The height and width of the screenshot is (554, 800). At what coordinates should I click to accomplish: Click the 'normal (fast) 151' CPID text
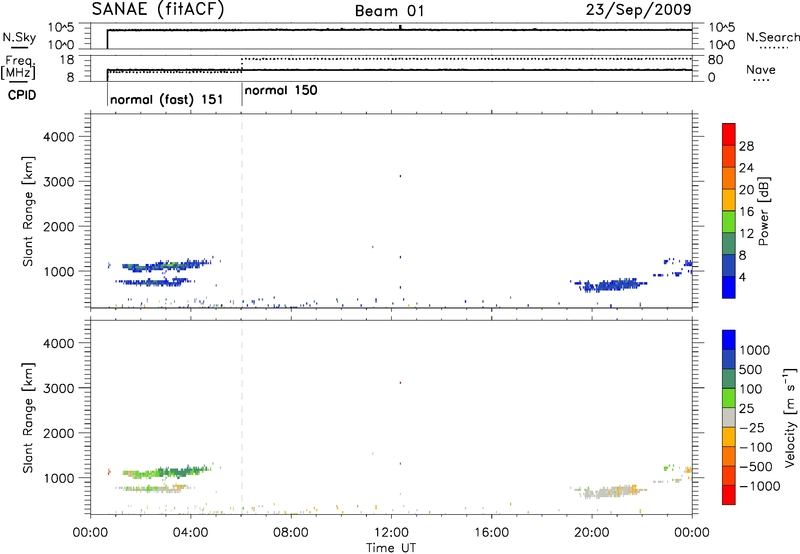167,99
